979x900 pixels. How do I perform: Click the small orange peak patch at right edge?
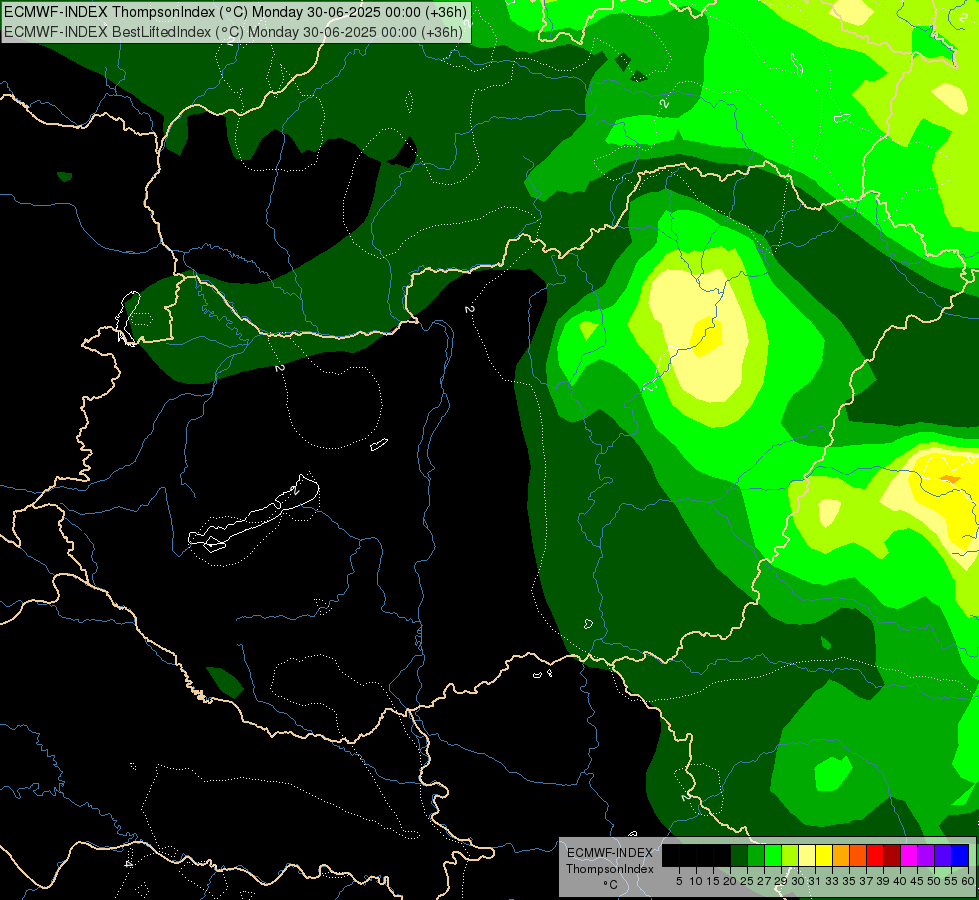click(950, 479)
